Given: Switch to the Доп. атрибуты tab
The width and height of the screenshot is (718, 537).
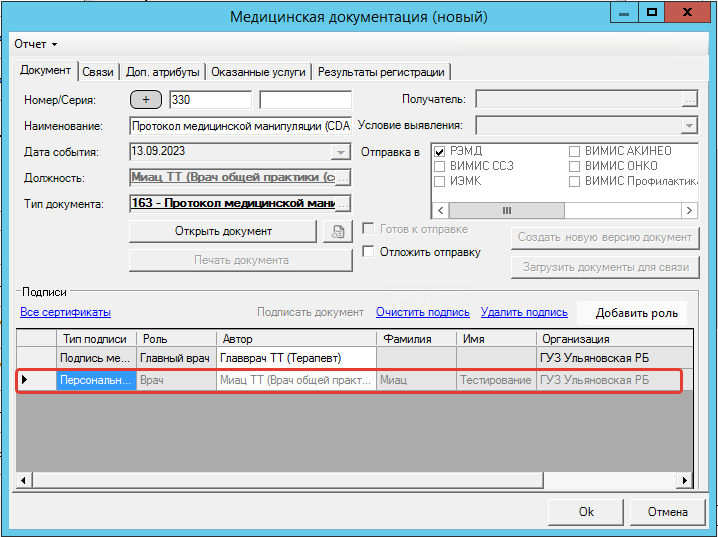Looking at the screenshot, I should point(163,72).
